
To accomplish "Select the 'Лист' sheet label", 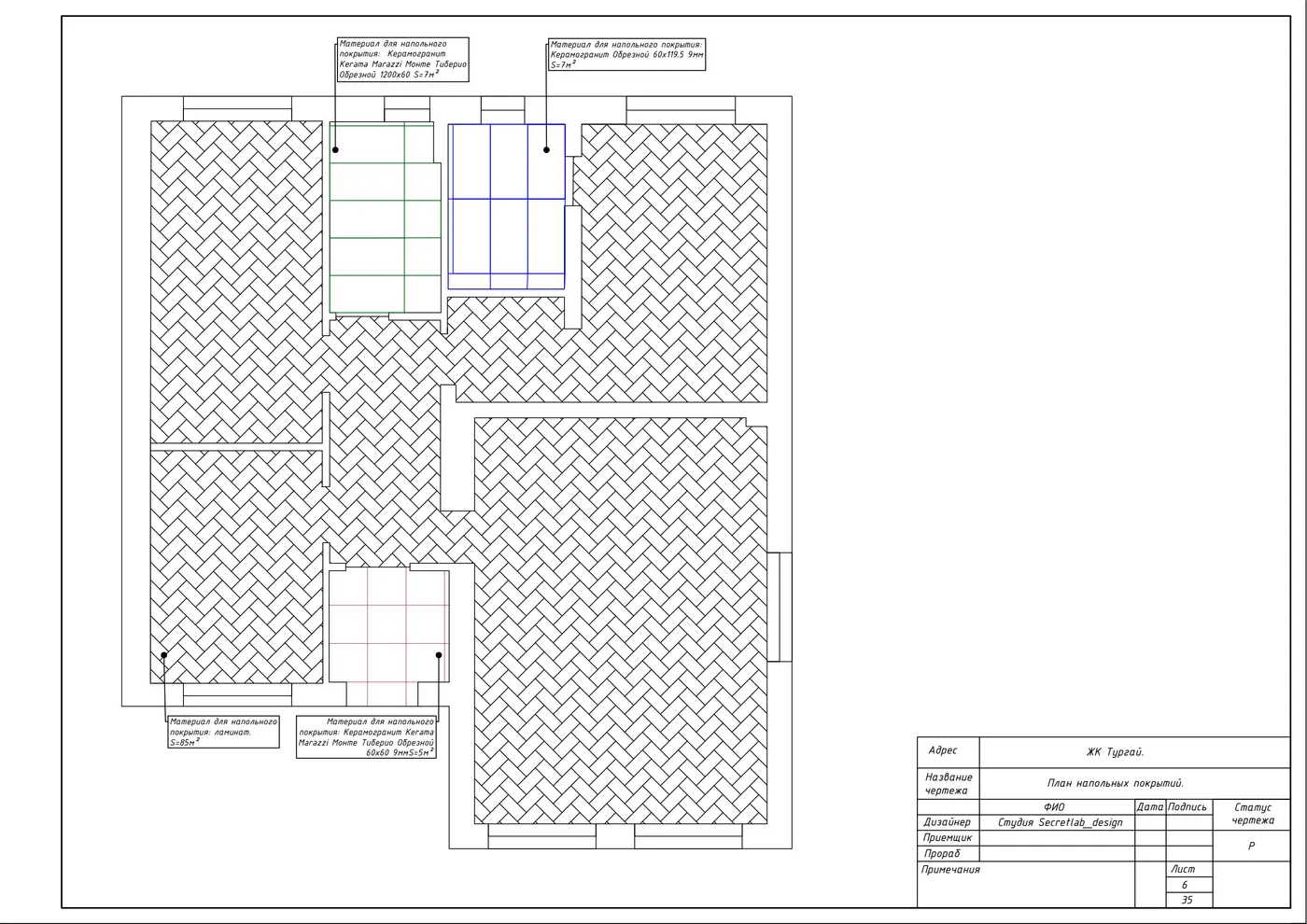I will click(1183, 869).
